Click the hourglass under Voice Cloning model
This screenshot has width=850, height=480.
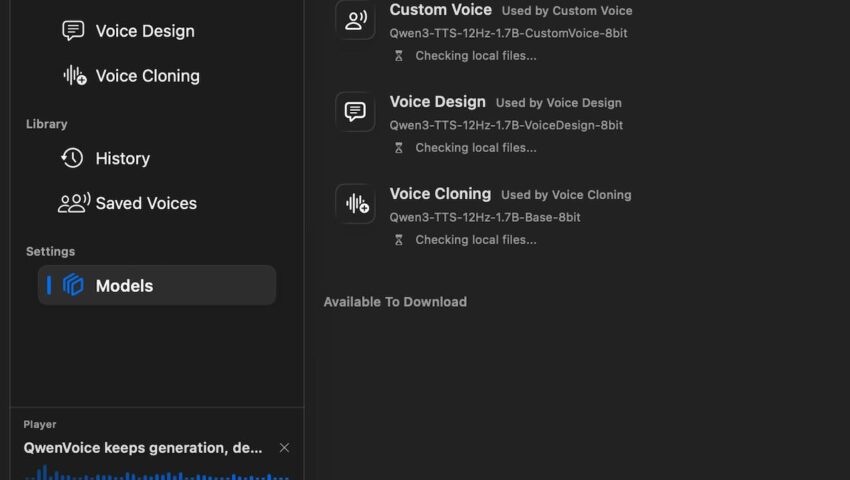(399, 240)
